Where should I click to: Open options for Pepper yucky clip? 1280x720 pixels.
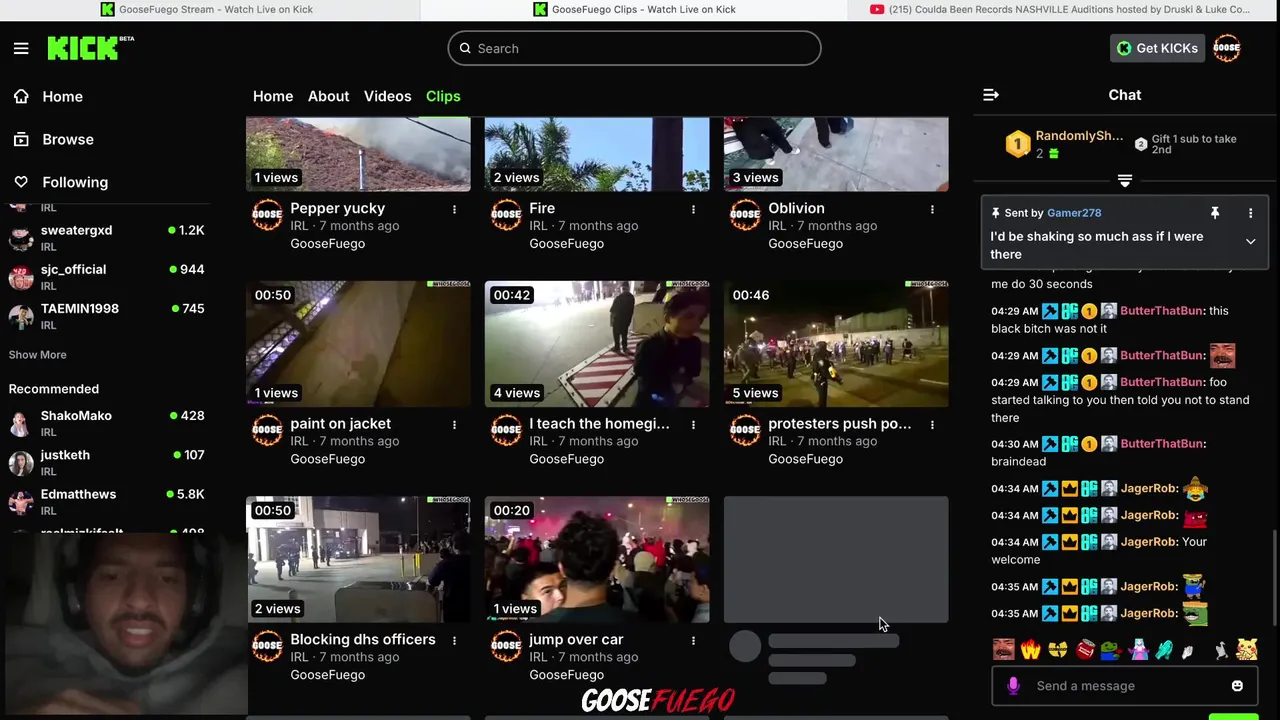click(x=454, y=209)
